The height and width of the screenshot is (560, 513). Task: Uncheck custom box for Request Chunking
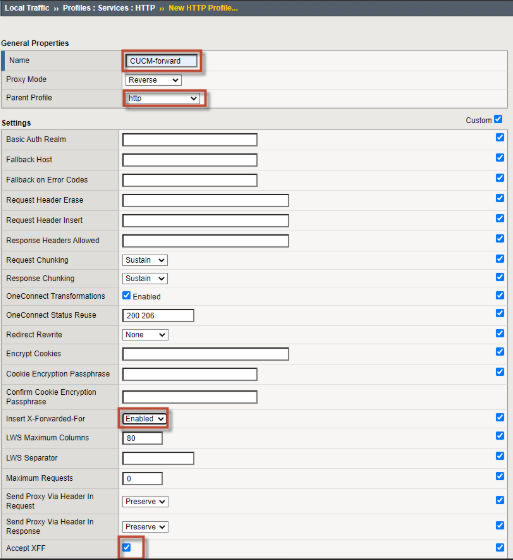[500, 259]
